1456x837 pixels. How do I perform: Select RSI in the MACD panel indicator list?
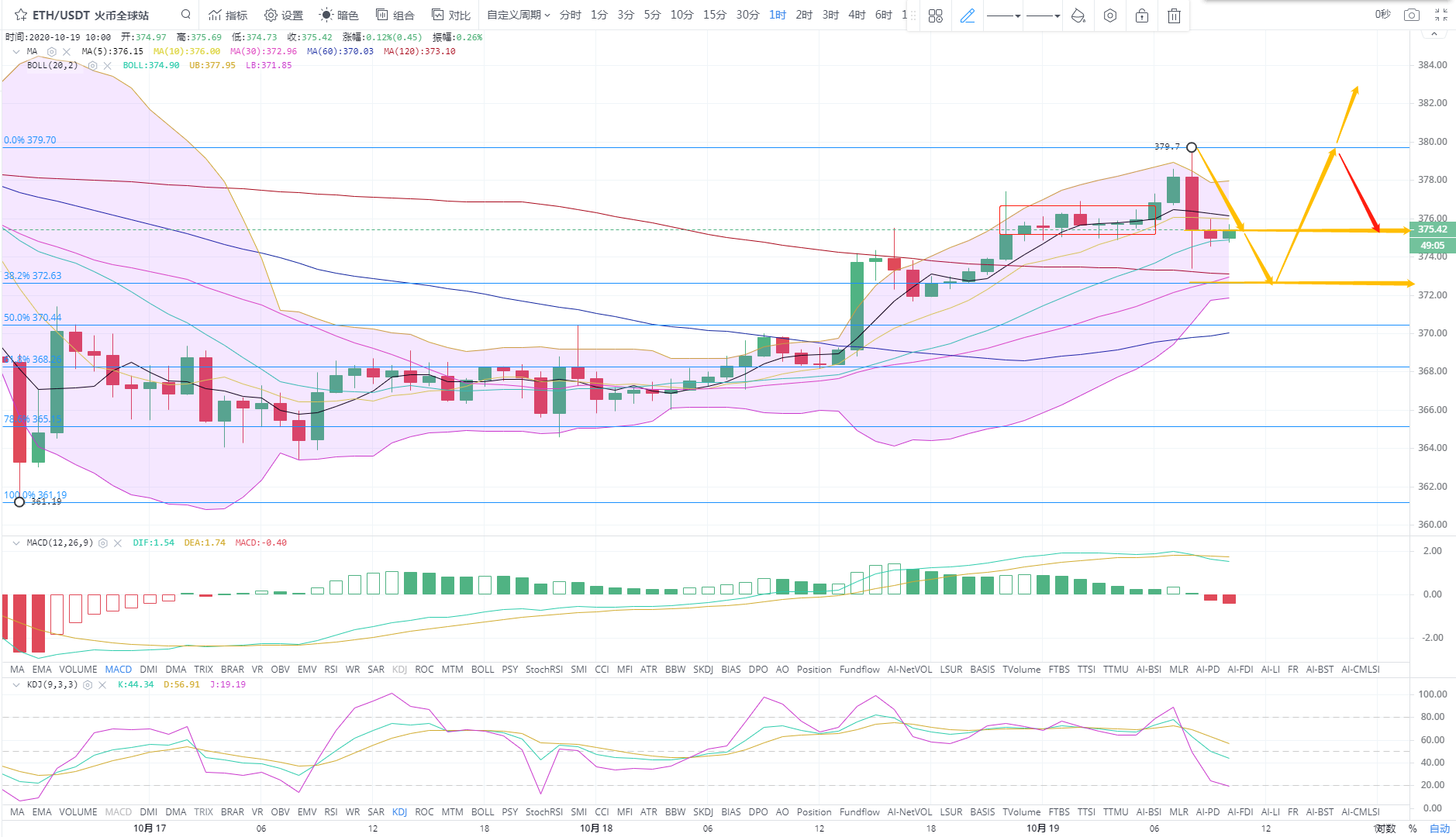click(x=331, y=670)
